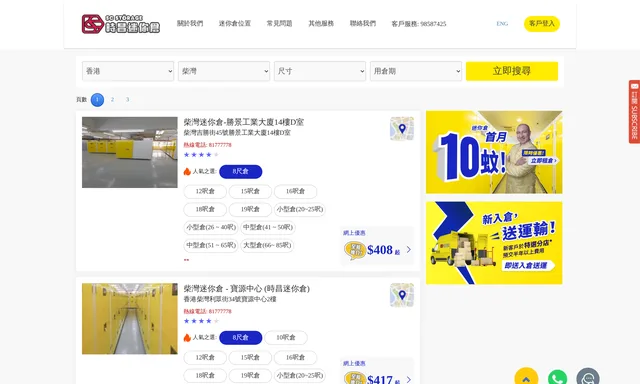Select blue 8尺倉 in 勝景工業大廈 listing
Image resolution: width=640 pixels, height=384 pixels.
pos(240,171)
